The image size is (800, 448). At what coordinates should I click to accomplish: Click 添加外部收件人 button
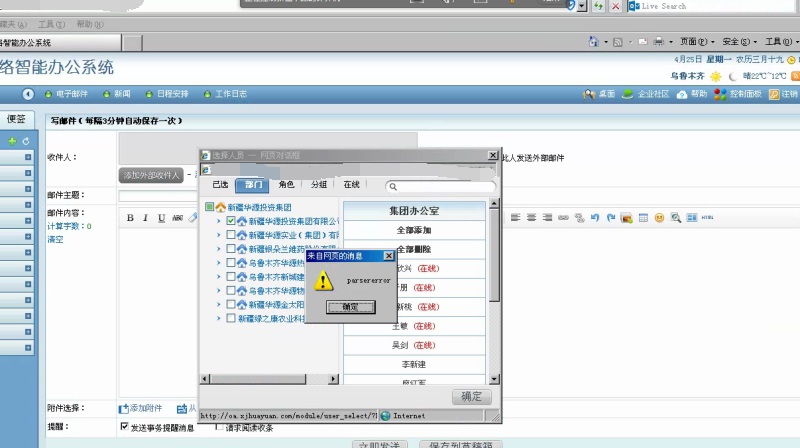click(x=151, y=176)
